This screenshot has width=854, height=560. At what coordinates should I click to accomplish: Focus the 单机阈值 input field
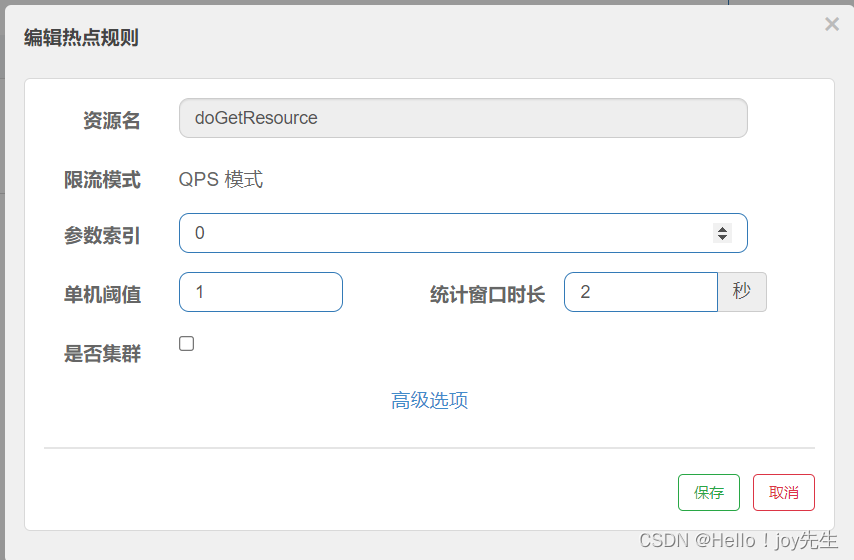coord(261,292)
